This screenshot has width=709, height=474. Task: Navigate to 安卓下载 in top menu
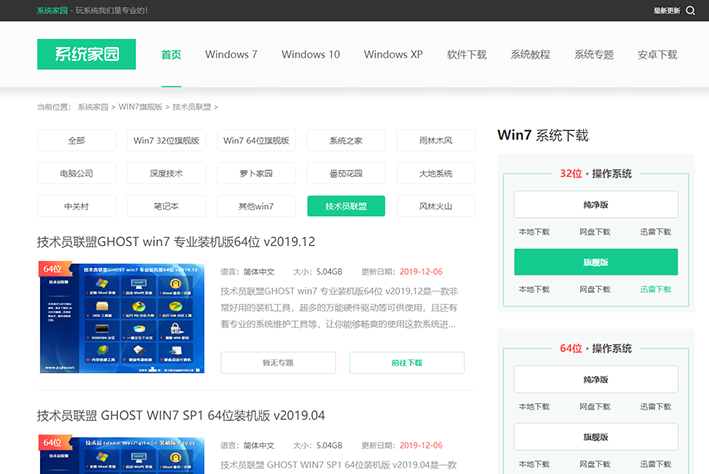coord(657,54)
